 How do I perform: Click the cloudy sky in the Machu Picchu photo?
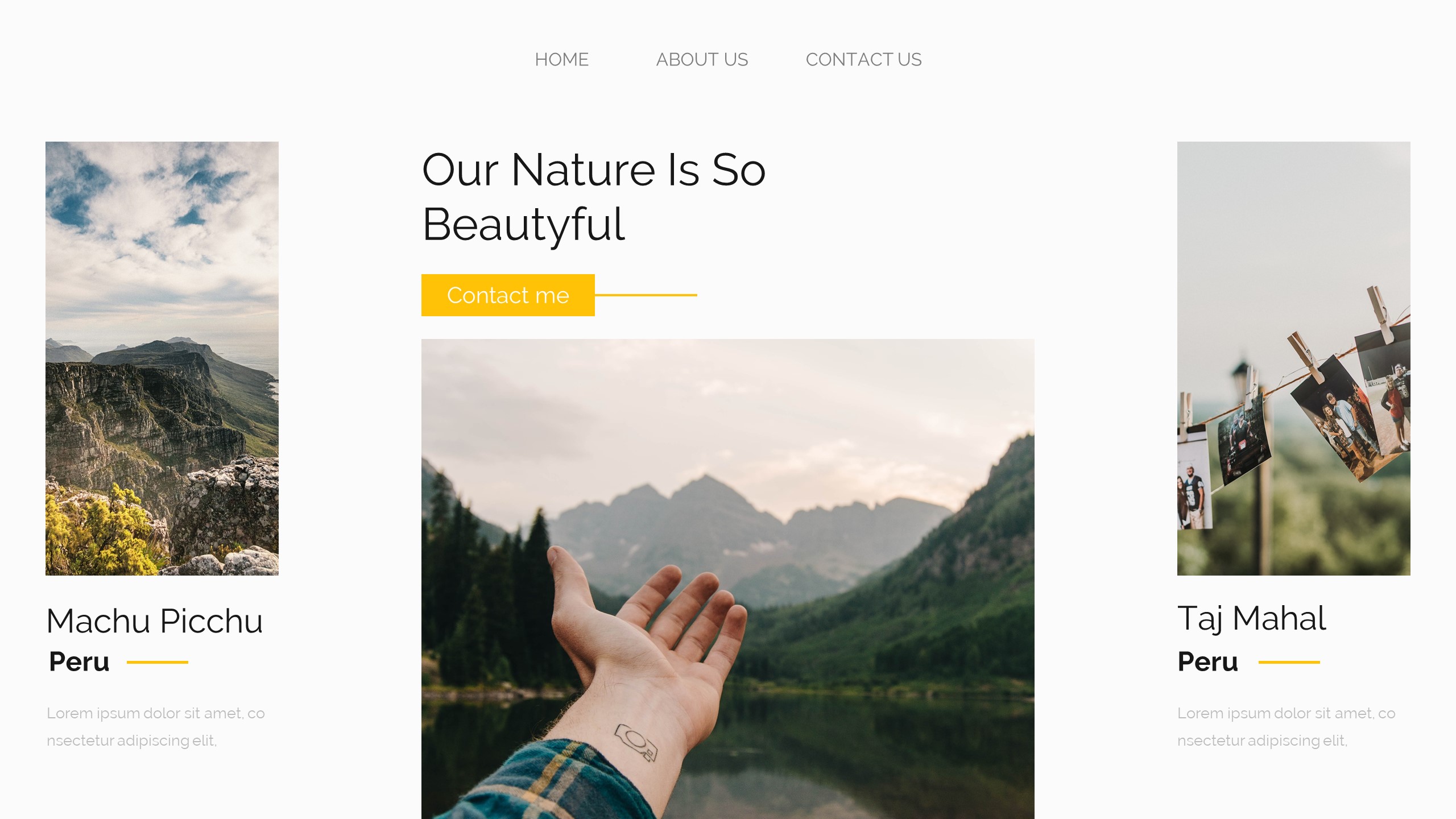tap(162, 227)
